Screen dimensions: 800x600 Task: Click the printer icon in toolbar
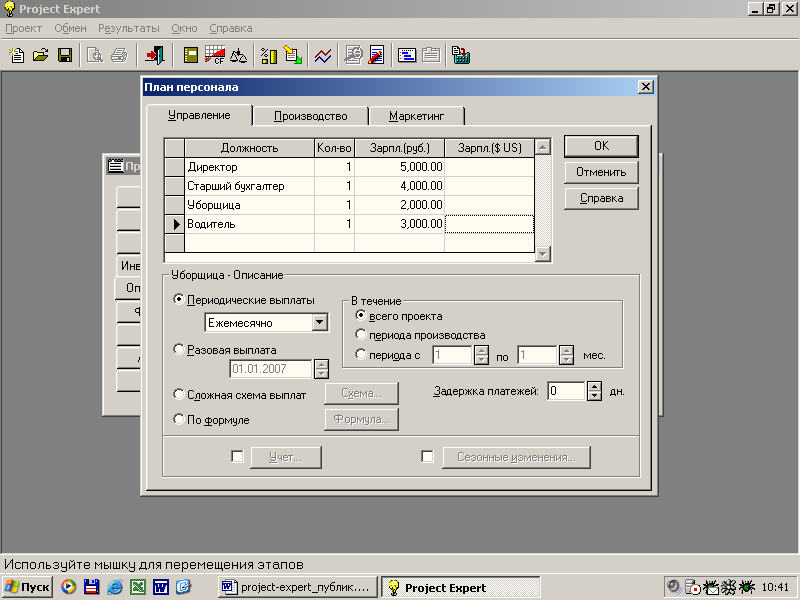click(x=119, y=55)
